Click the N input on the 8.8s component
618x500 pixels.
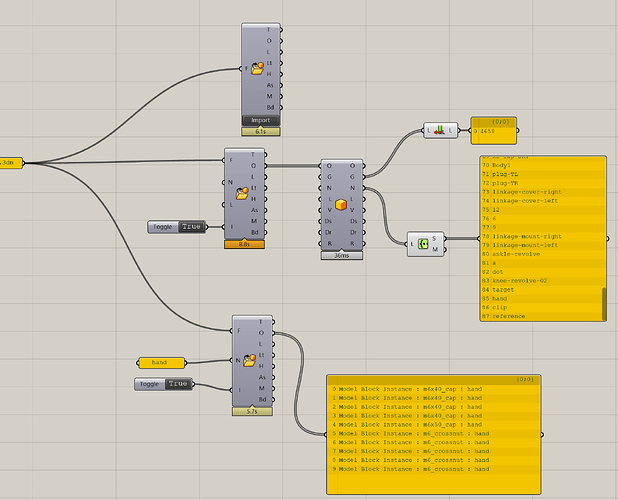[231, 182]
